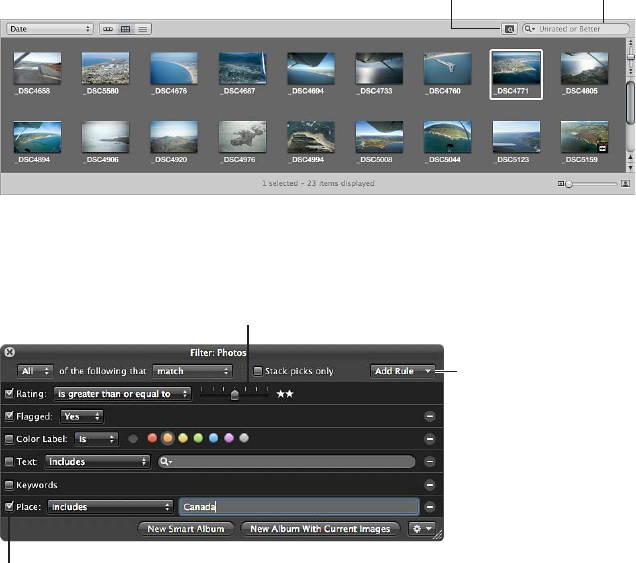The image size is (636, 563).
Task: Click the browser vertical scrollbar
Action: (x=630, y=103)
